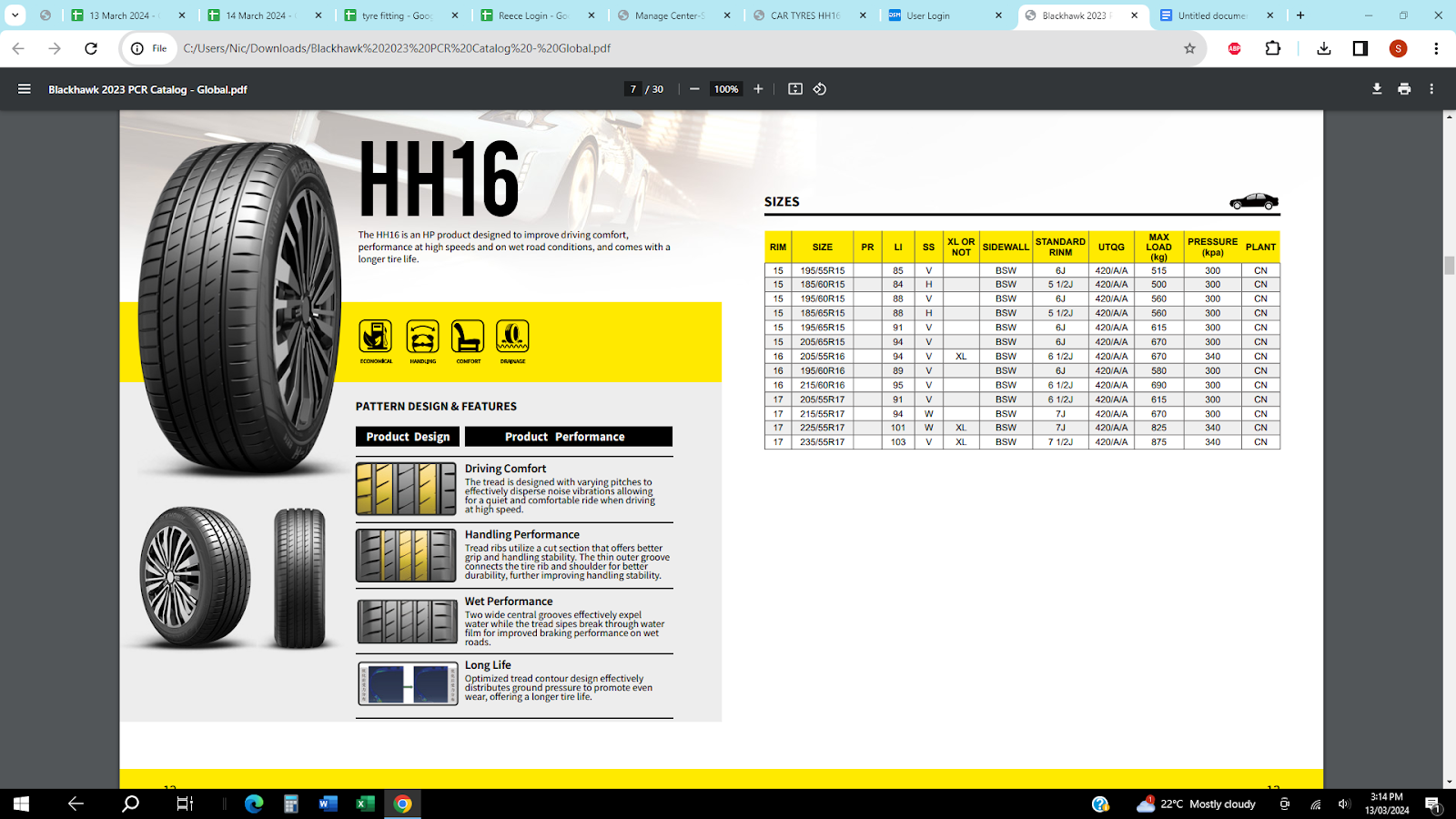The height and width of the screenshot is (819, 1456).
Task: Print the PDF document
Action: coord(1404,89)
